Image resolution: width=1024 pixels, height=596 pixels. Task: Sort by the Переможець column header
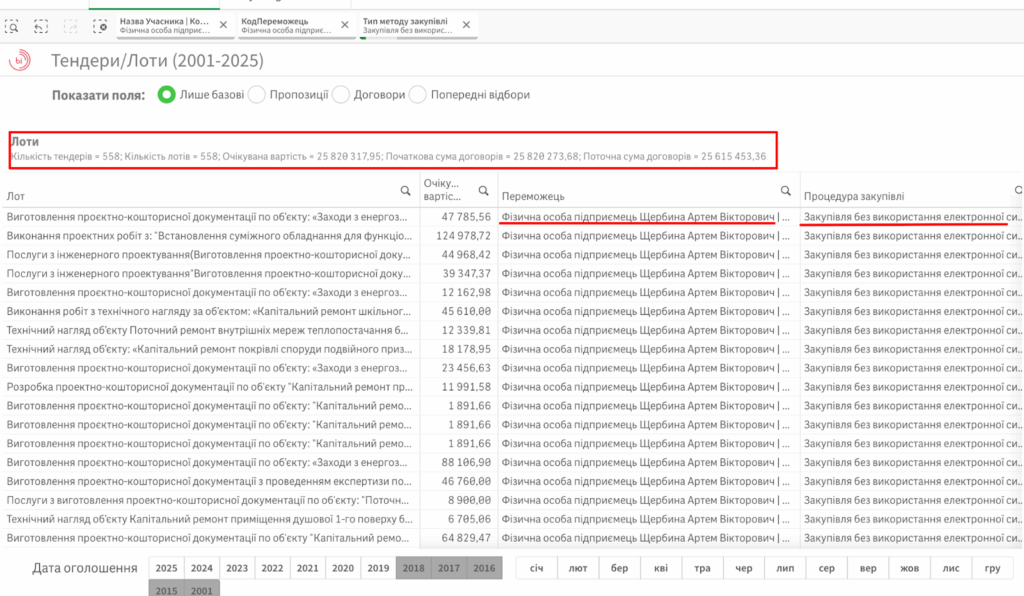[x=533, y=196]
